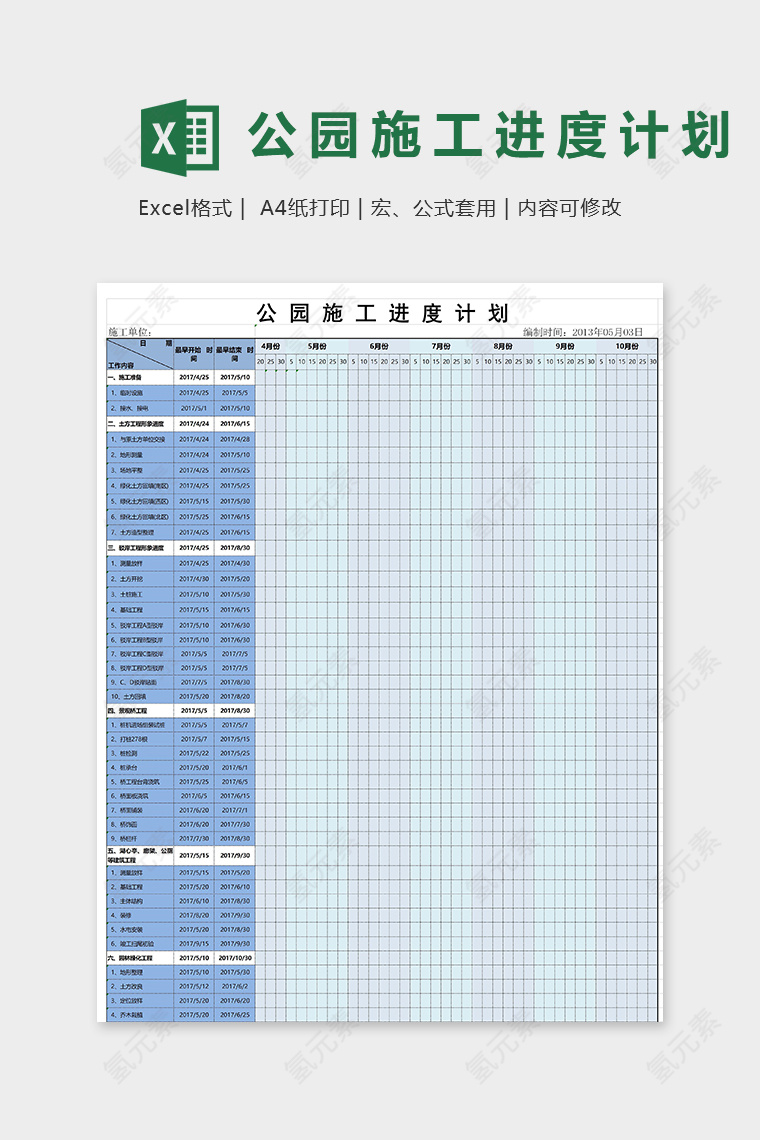Click the start date cell 2017/9/15
Viewport: 760px width, 1140px height.
pos(193,944)
